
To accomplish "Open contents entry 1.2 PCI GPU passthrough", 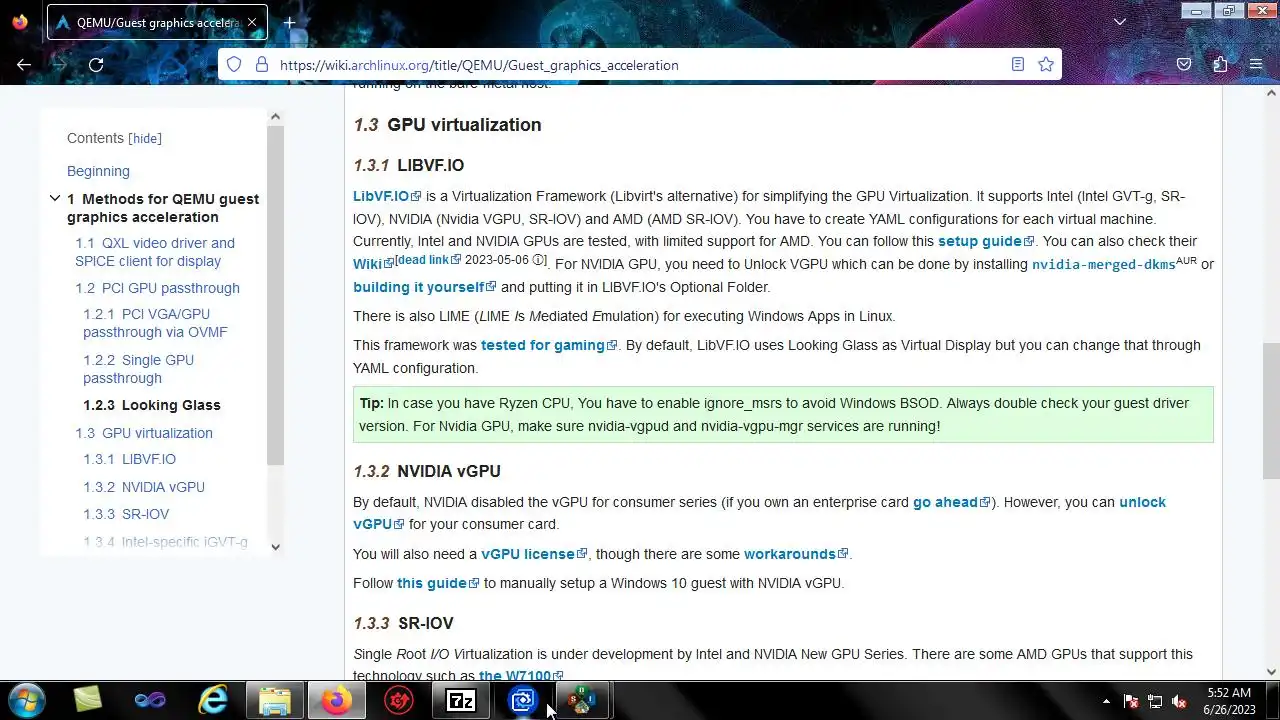I will 157,288.
